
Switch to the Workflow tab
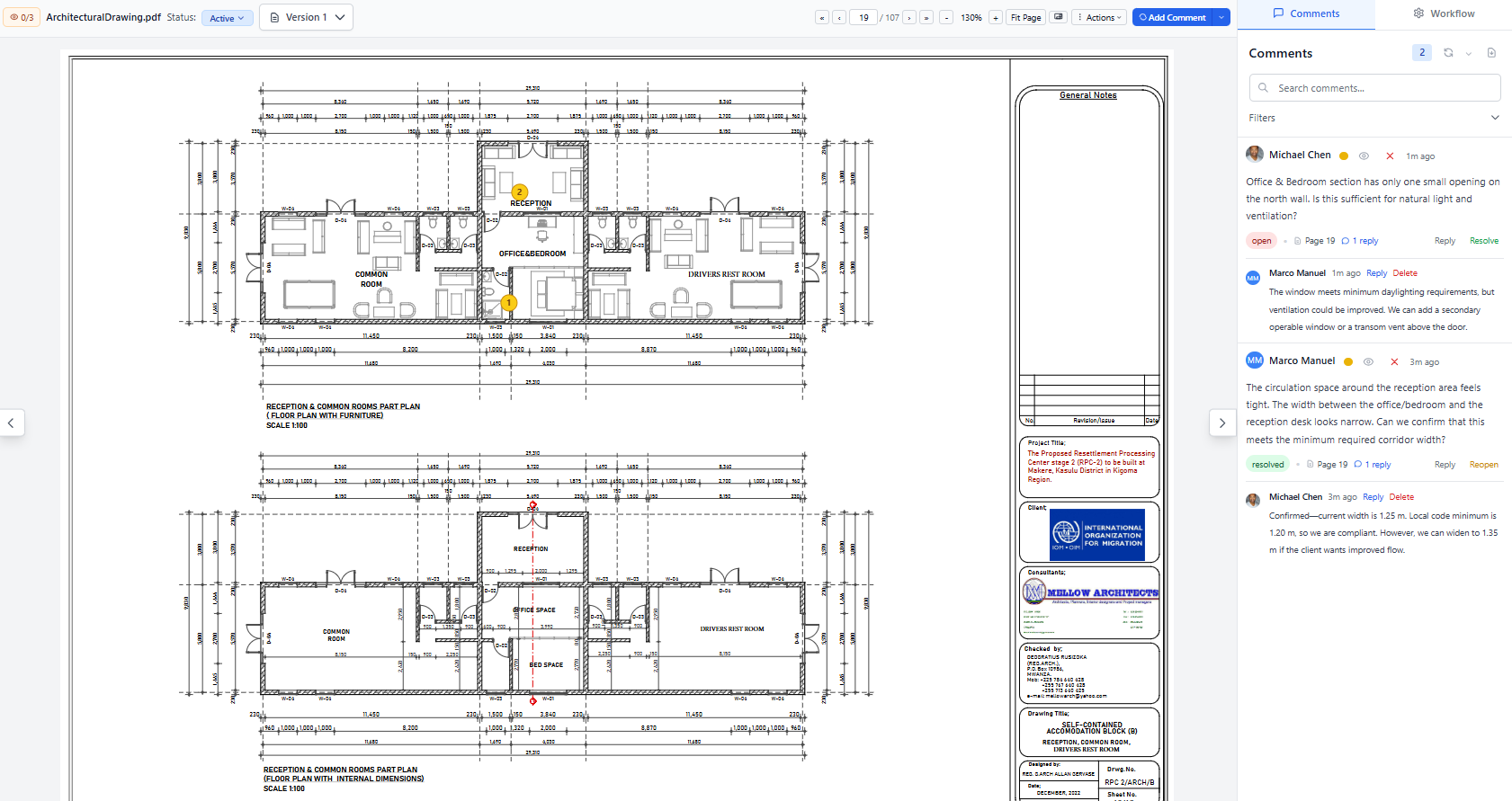point(1444,13)
